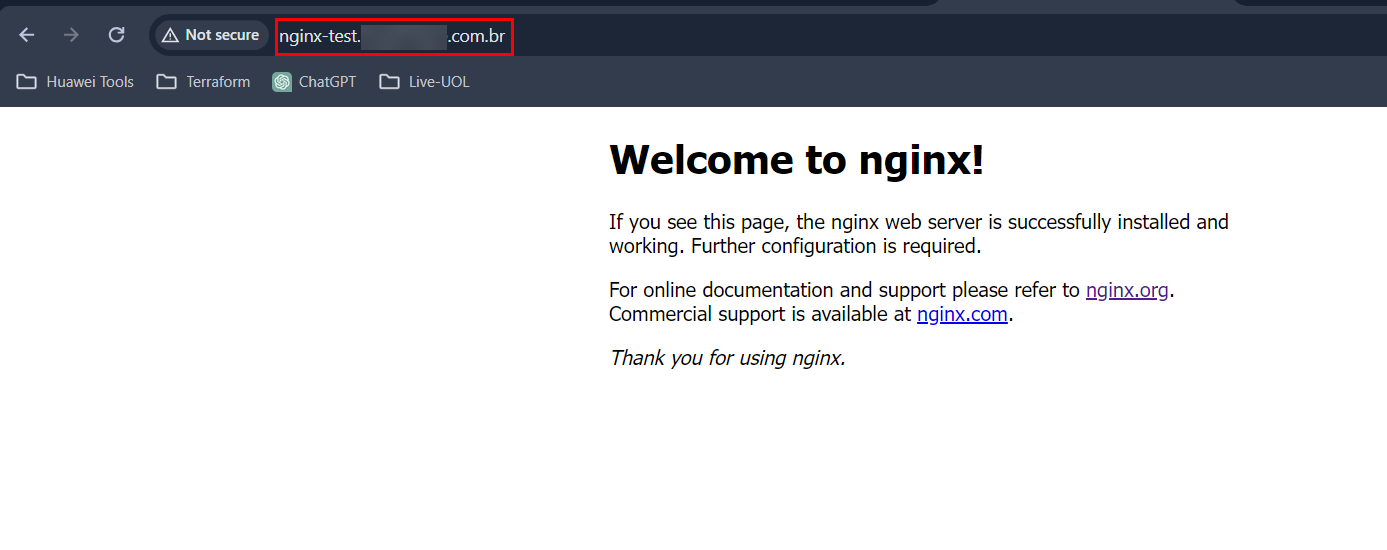Click the Forward navigation arrow
1387x550 pixels.
tap(71, 35)
